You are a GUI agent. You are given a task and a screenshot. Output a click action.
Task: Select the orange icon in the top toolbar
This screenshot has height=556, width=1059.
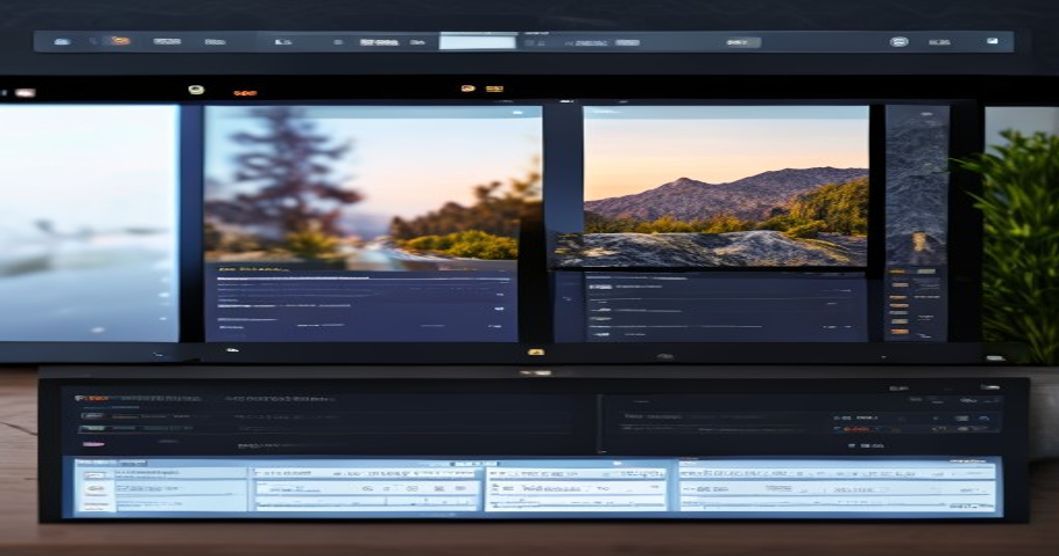[120, 41]
